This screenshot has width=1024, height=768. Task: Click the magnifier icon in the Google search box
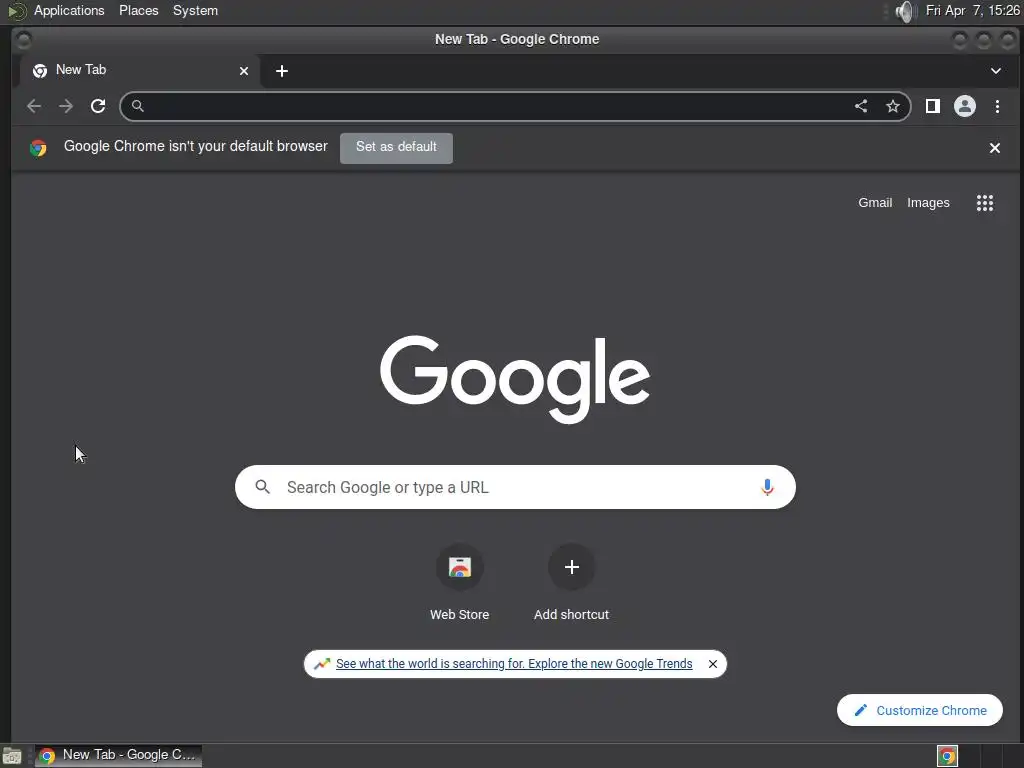point(263,487)
